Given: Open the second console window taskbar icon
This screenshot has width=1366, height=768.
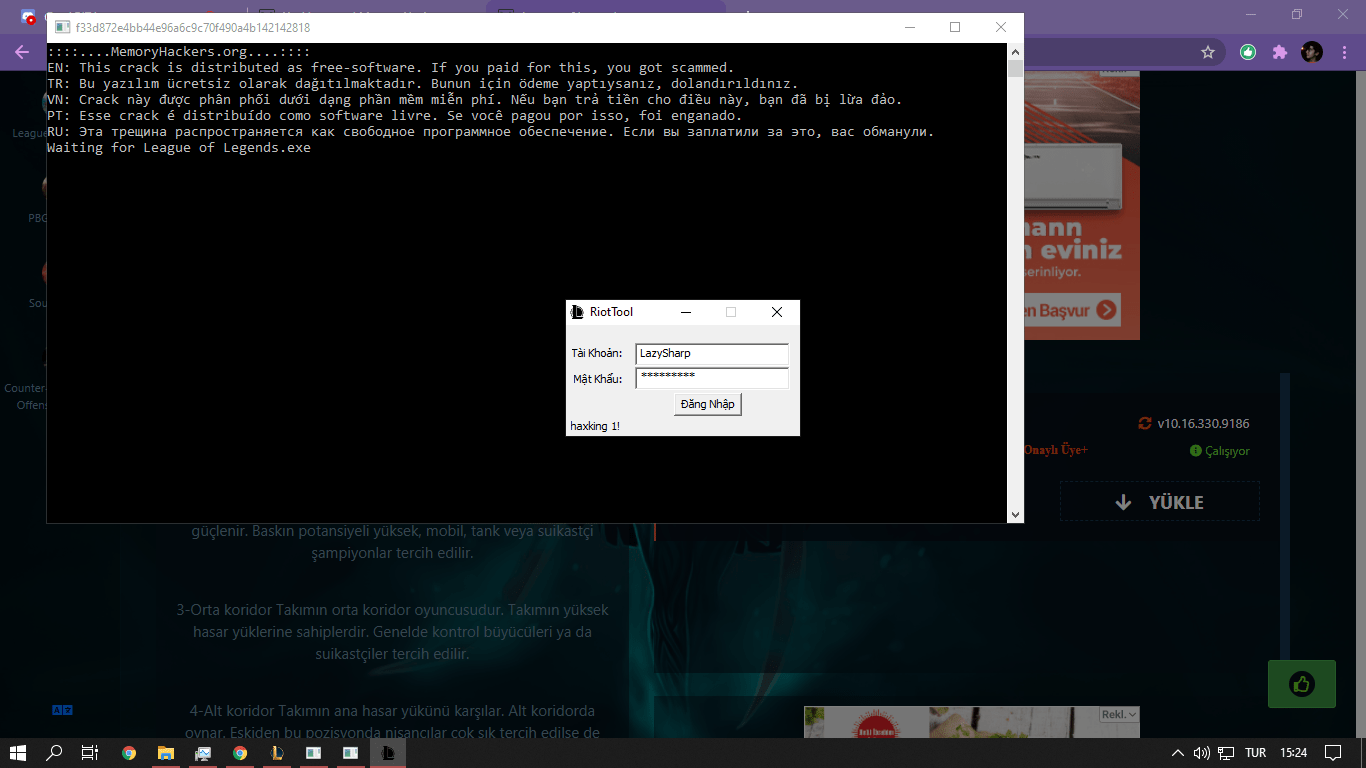Looking at the screenshot, I should [x=351, y=753].
